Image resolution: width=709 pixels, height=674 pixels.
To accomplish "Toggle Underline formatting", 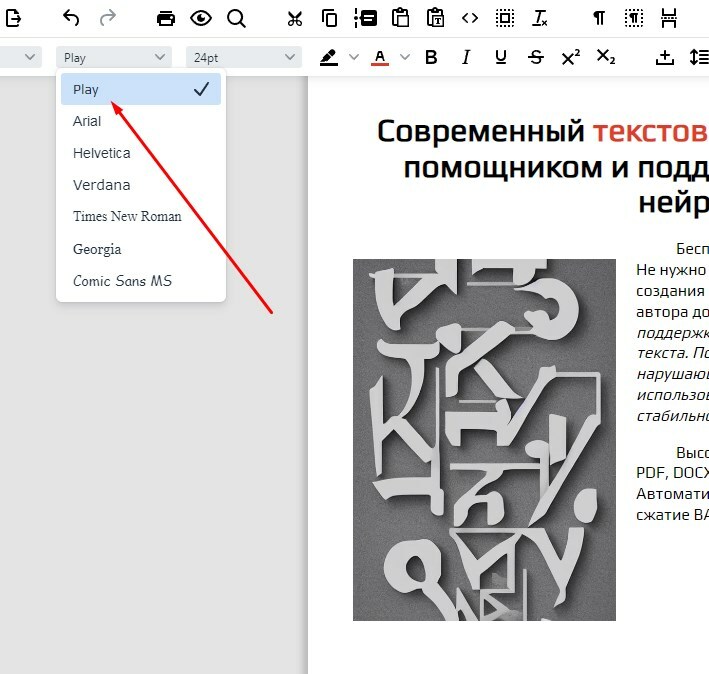I will point(500,58).
